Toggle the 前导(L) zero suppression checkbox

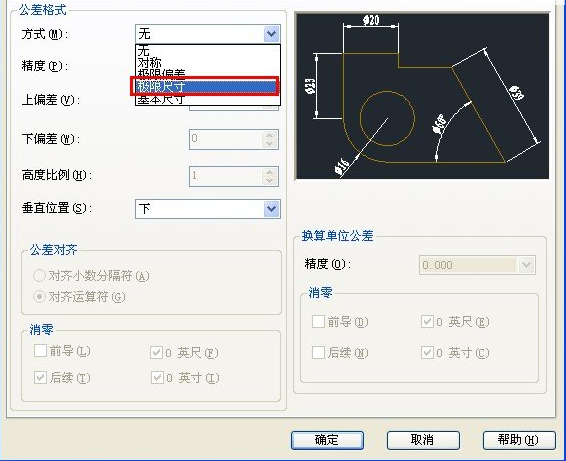coord(40,351)
